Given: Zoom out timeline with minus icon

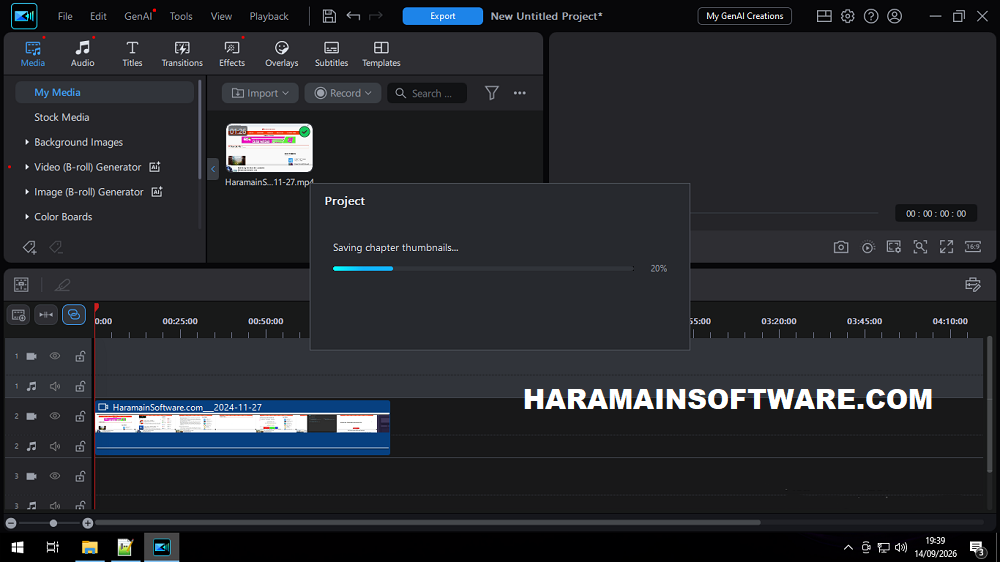Looking at the screenshot, I should pos(11,523).
